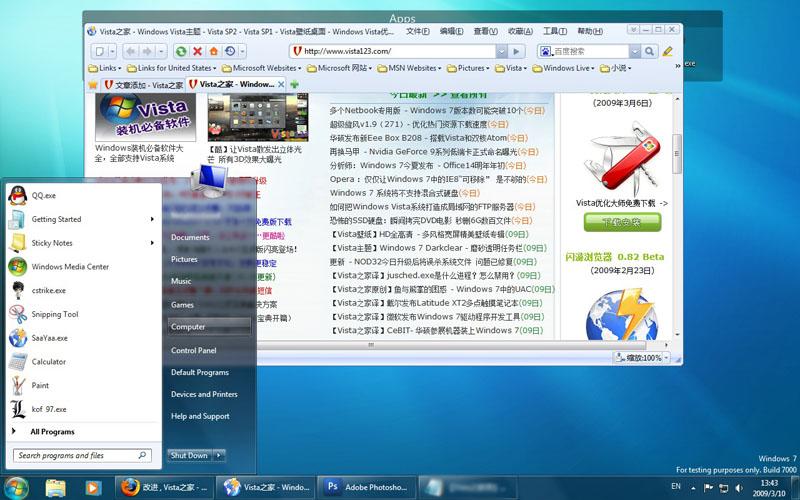Click the browser home icon
Screen dimensions: 800x500
click(x=213, y=51)
